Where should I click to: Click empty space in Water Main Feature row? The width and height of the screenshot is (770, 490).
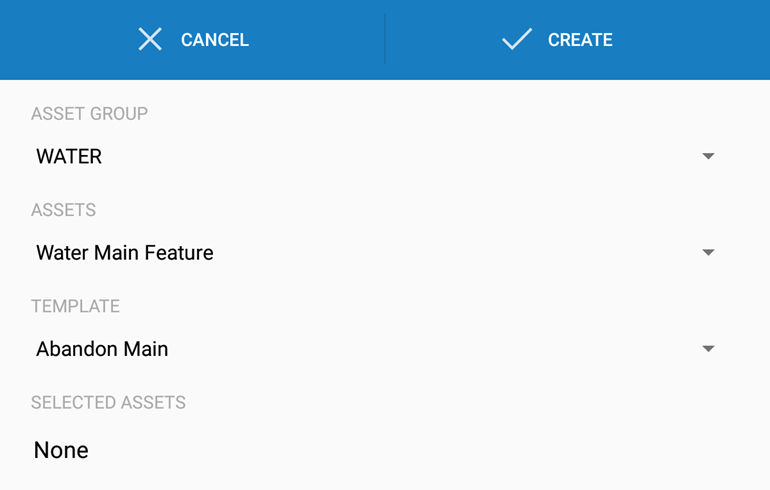(450, 253)
